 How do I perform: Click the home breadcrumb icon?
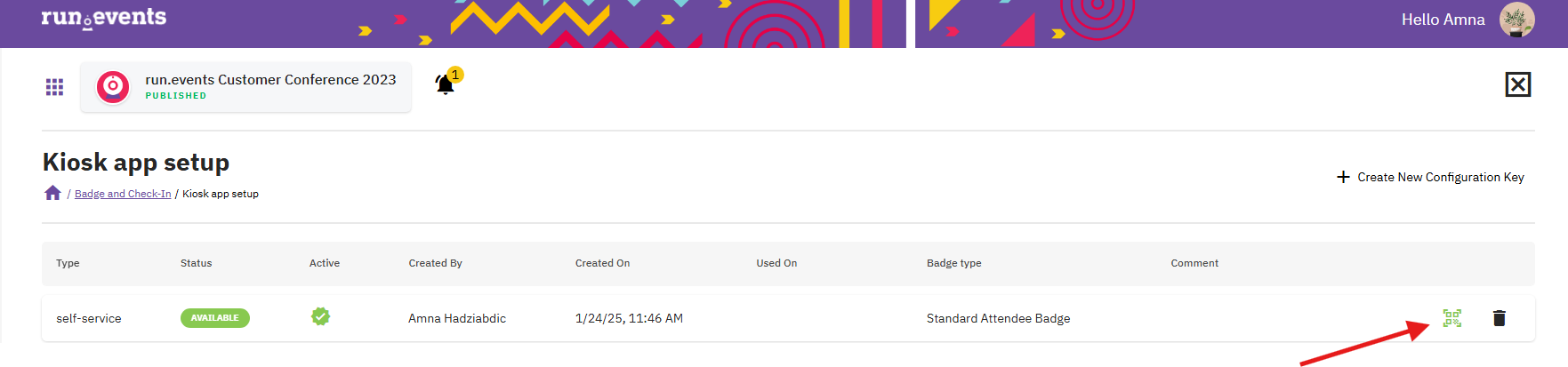coord(52,193)
